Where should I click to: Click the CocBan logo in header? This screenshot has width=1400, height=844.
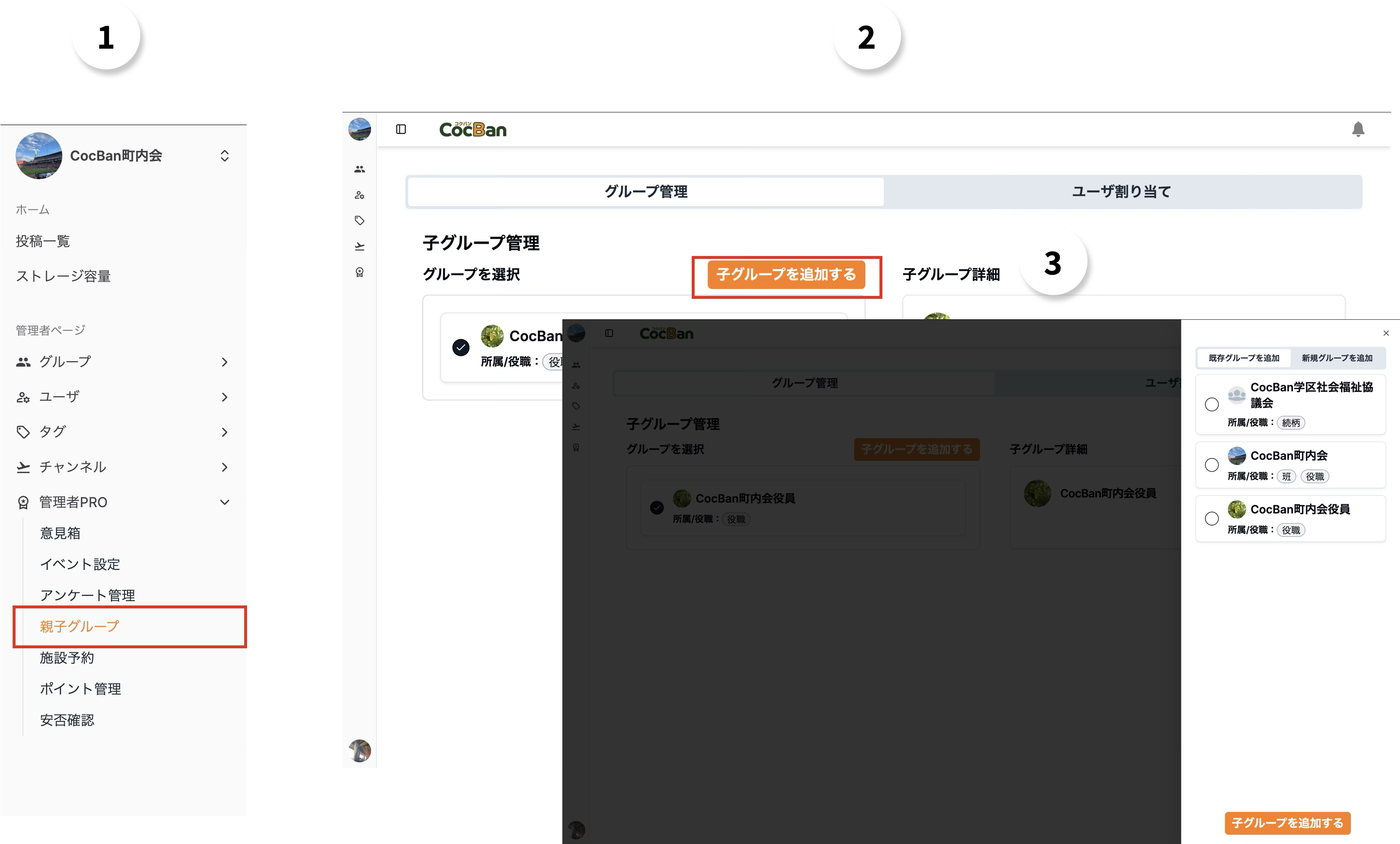473,129
